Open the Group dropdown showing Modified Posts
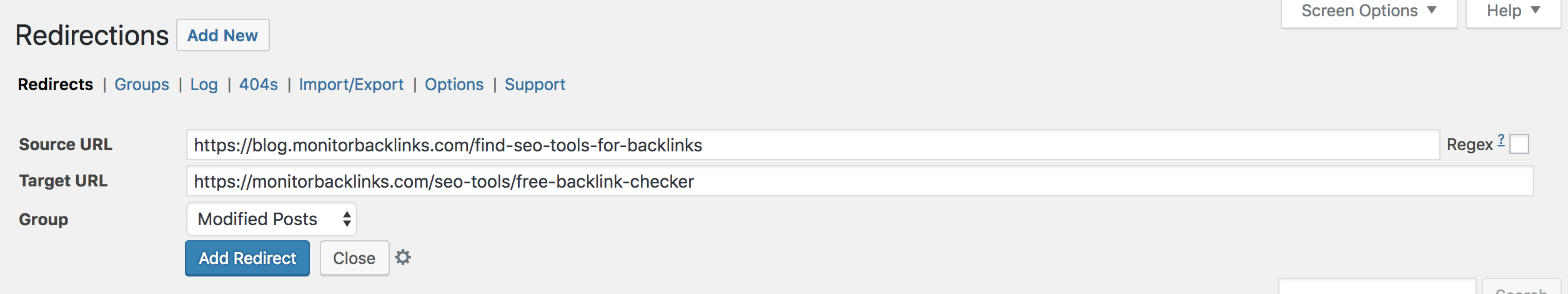Image resolution: width=1568 pixels, height=294 pixels. (272, 219)
